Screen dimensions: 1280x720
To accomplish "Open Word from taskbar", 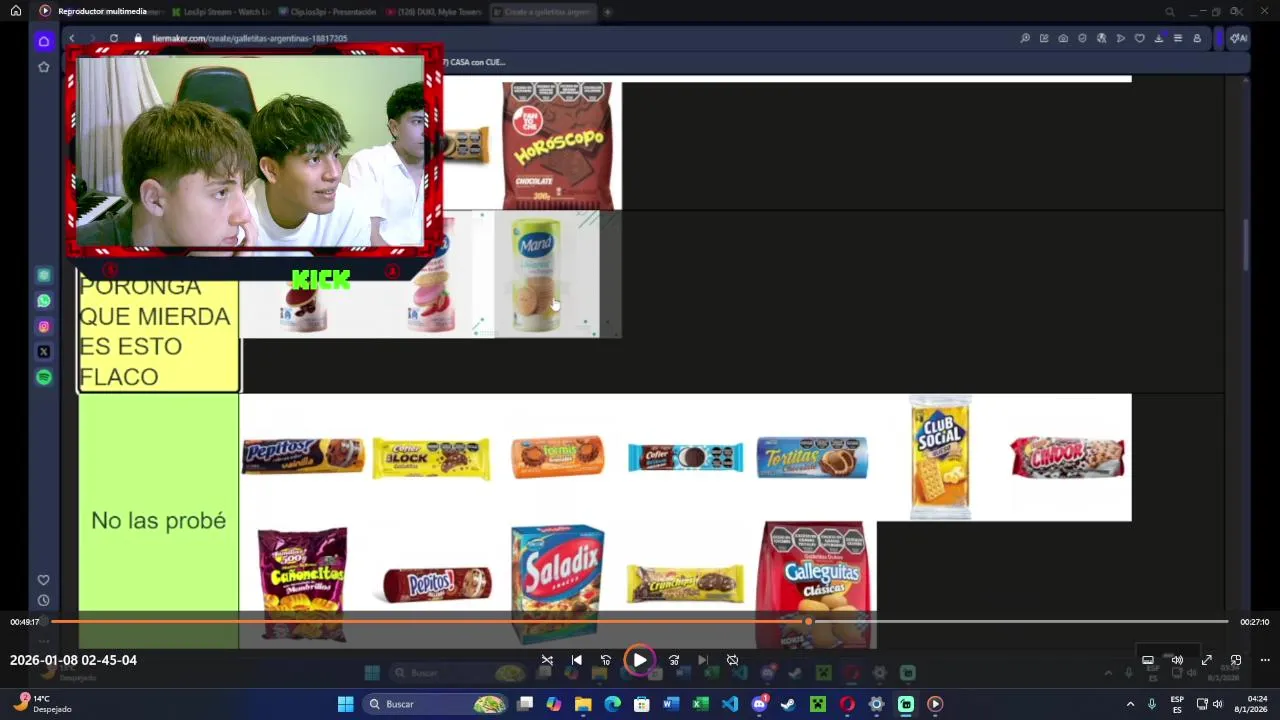I will 671,704.
